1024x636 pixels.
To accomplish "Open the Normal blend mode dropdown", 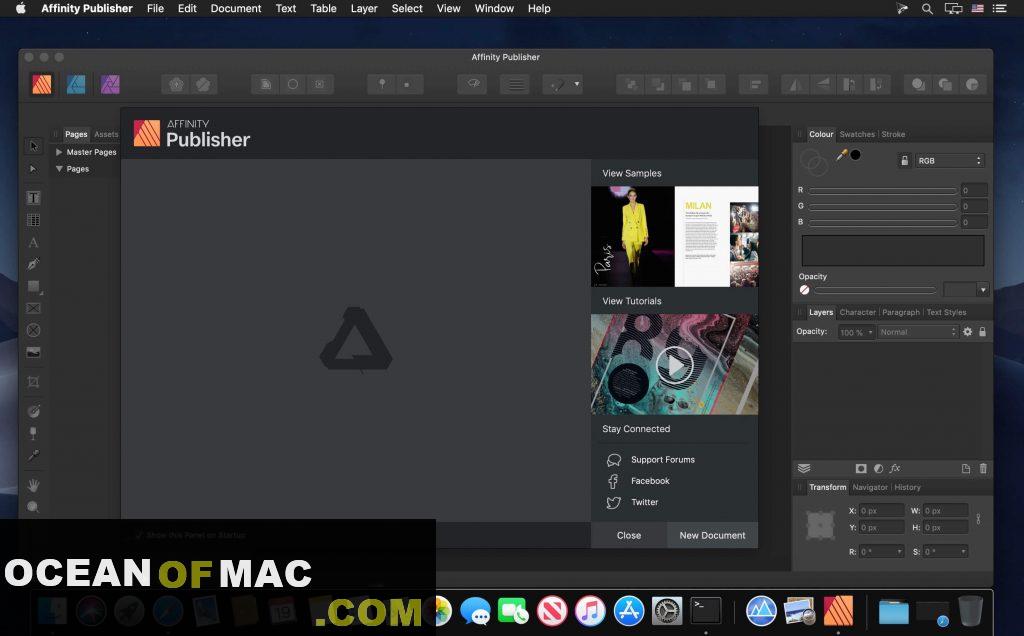I will pos(917,332).
